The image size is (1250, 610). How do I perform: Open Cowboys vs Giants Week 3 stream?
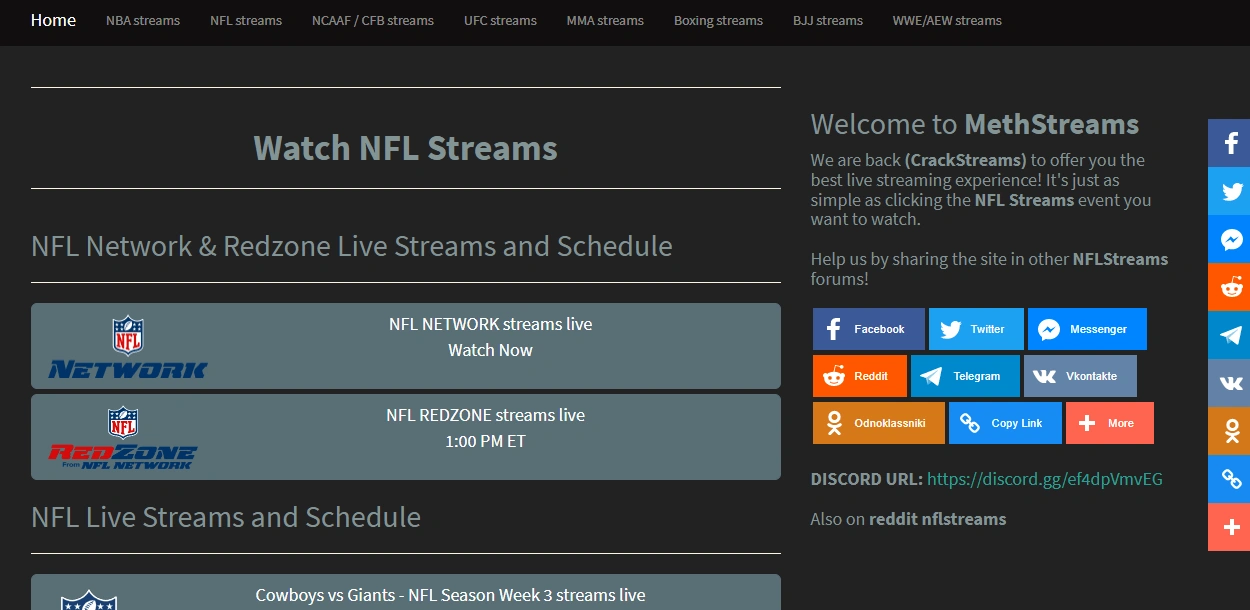[x=406, y=592]
